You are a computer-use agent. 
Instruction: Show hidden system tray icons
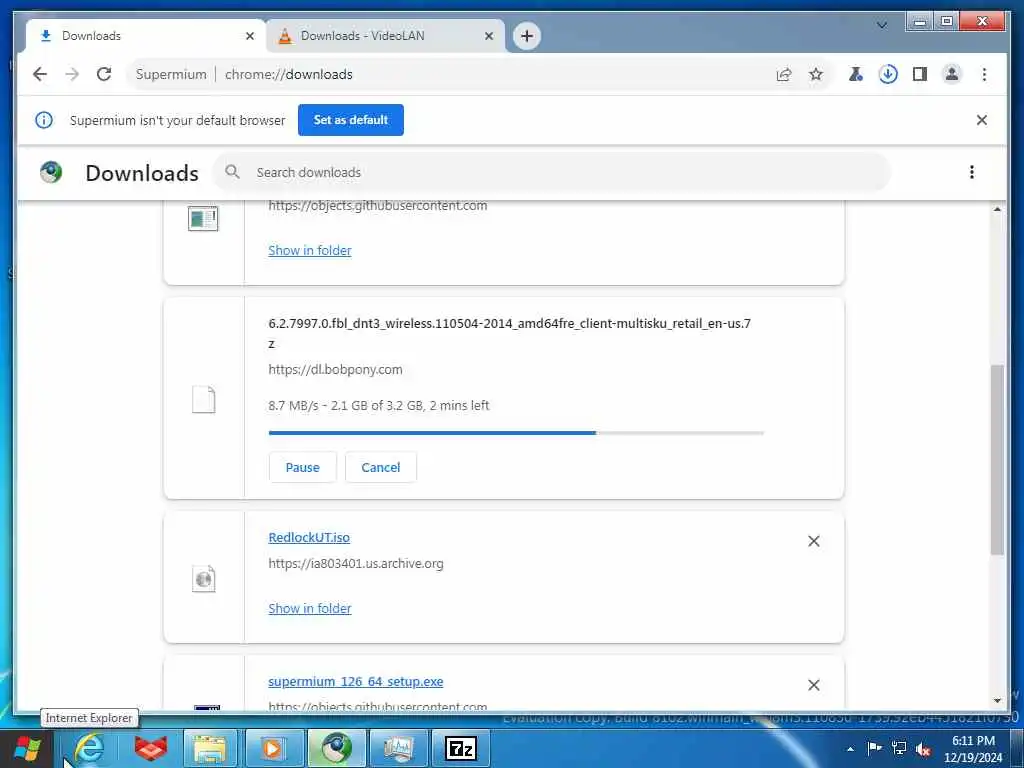click(850, 749)
